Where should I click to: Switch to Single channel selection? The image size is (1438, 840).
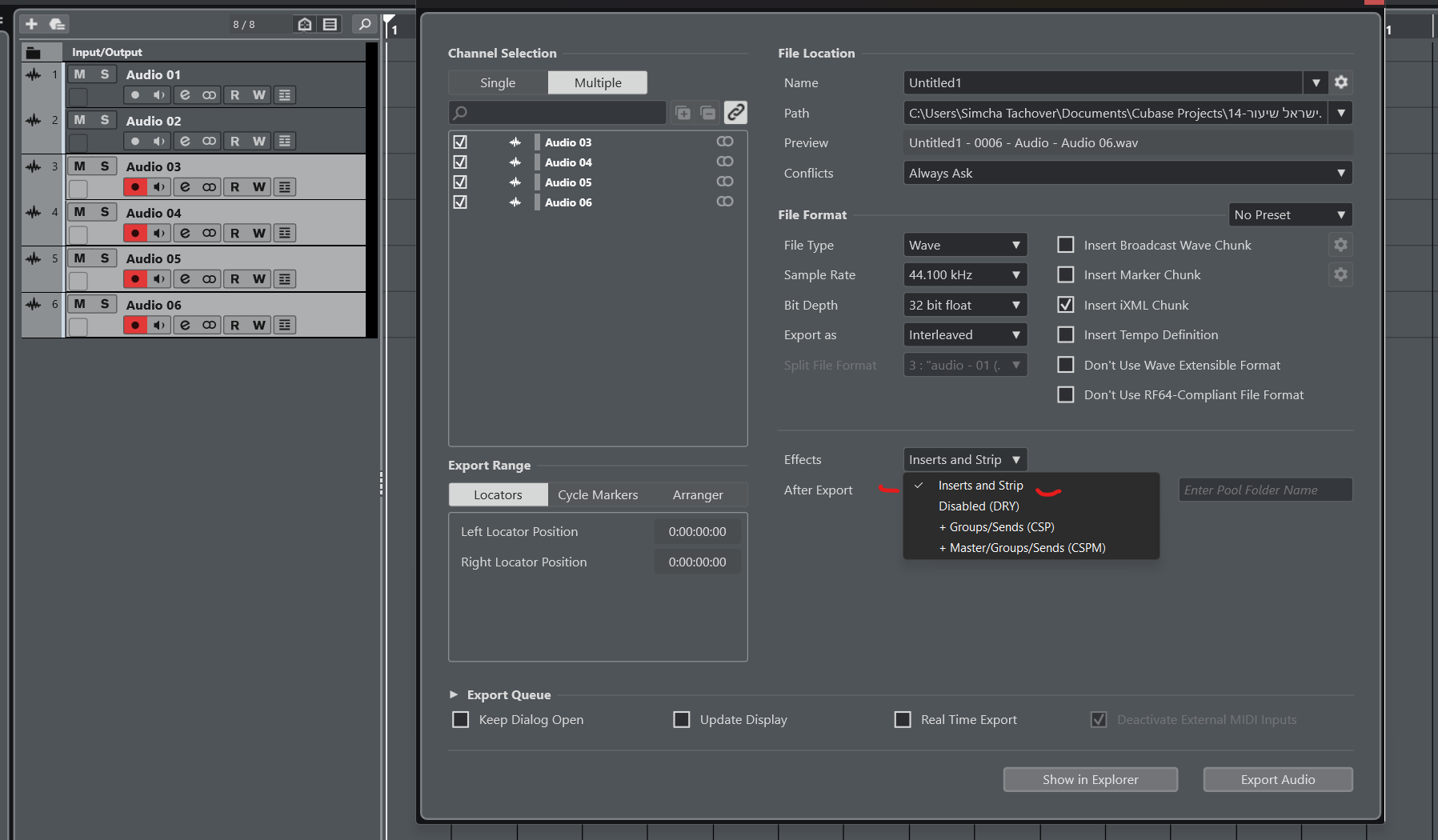point(498,82)
